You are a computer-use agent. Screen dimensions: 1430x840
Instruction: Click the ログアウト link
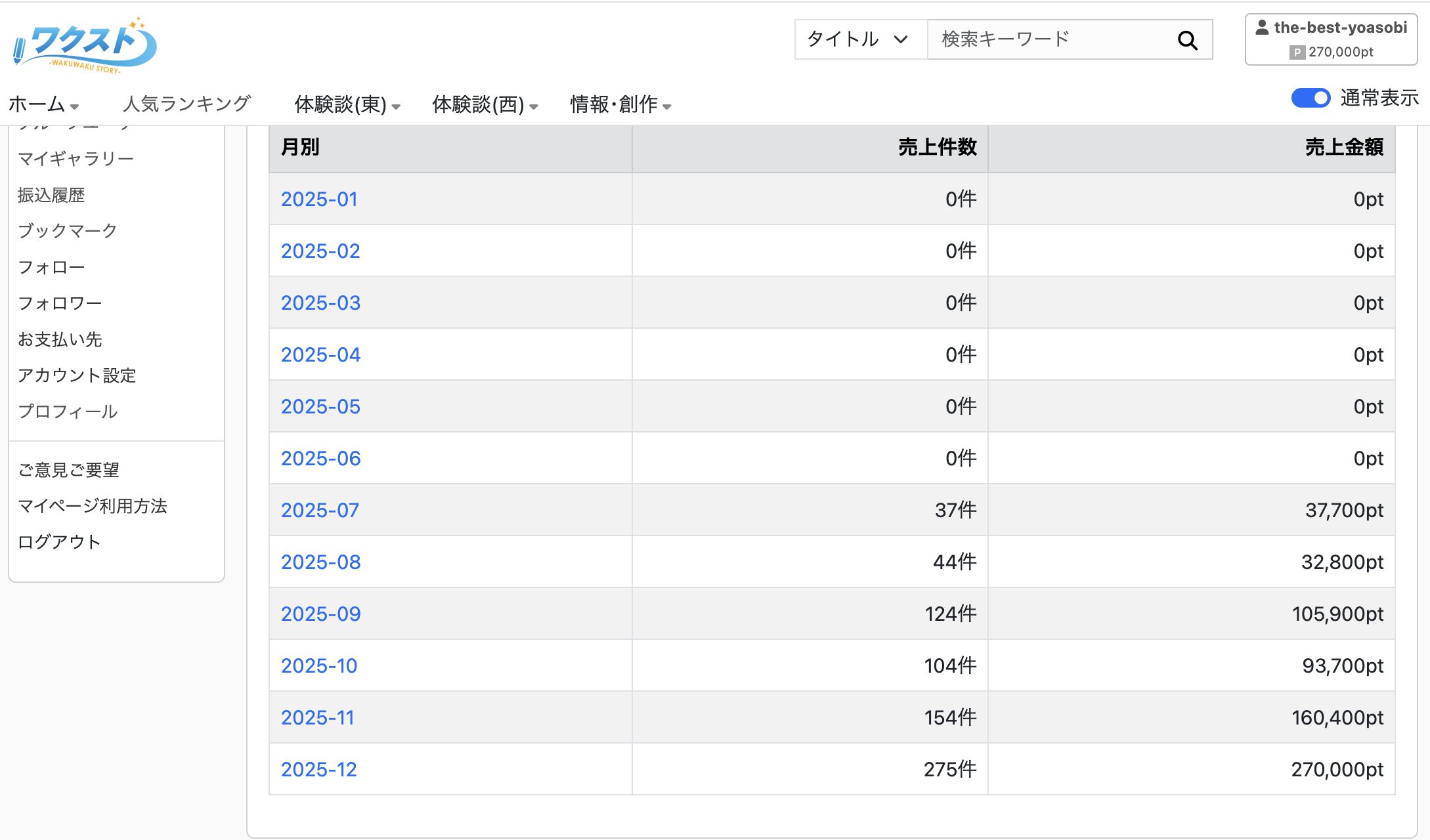pyautogui.click(x=59, y=541)
